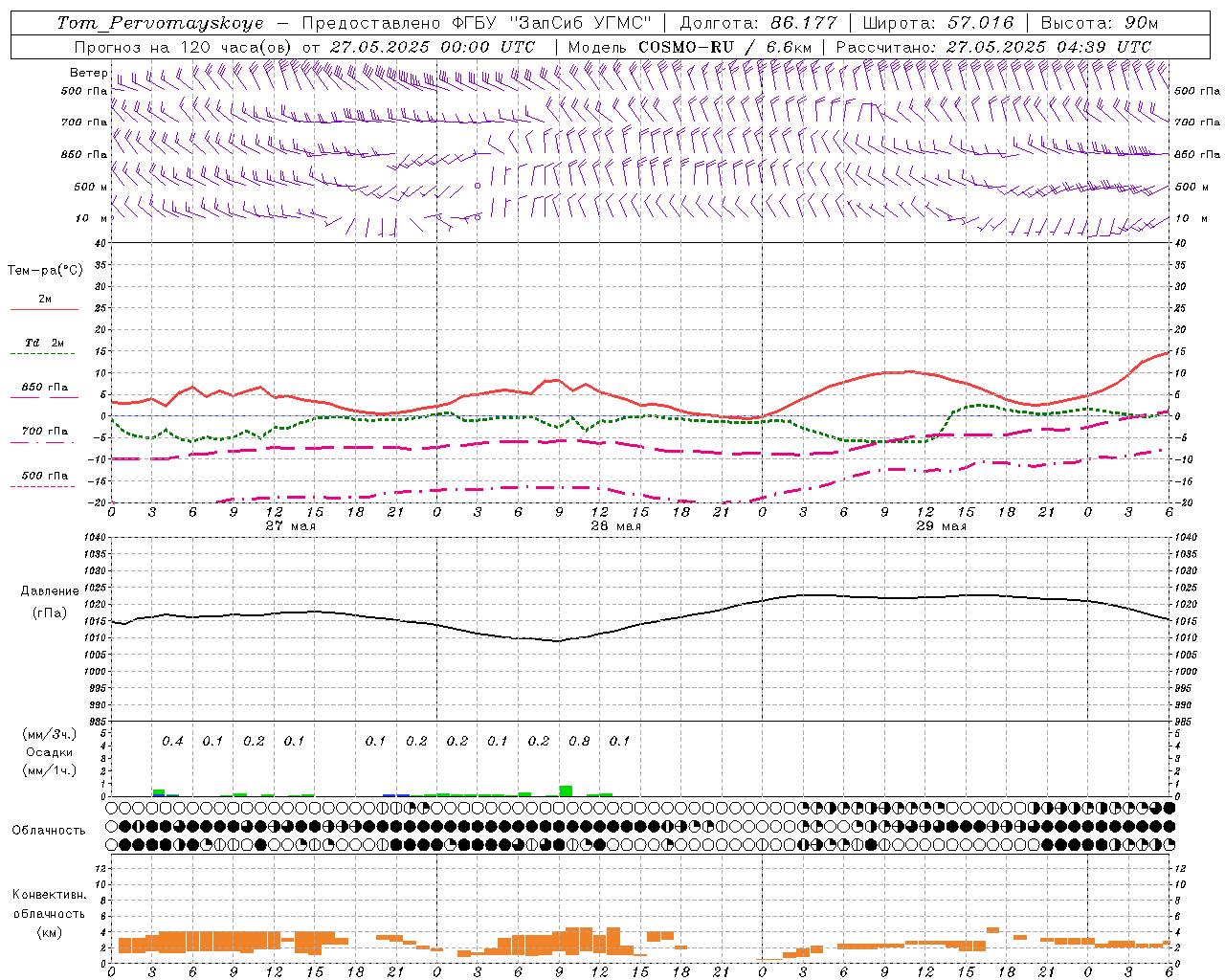Click the "1040" value on left pressure axis
Screen dimensions: 1225x980
94,538
